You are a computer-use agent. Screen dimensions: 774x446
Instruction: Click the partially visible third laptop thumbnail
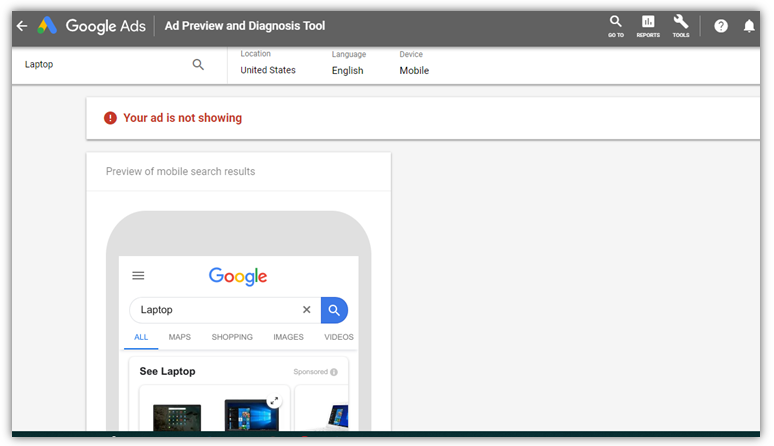338,417
